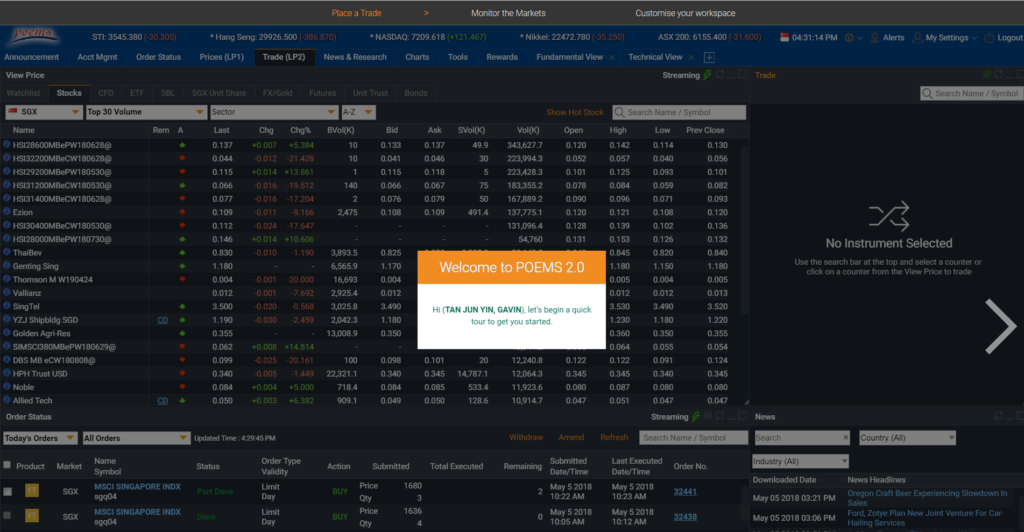Viewport: 1024px width, 532px height.
Task: Click the Amend order button
Action: click(571, 437)
